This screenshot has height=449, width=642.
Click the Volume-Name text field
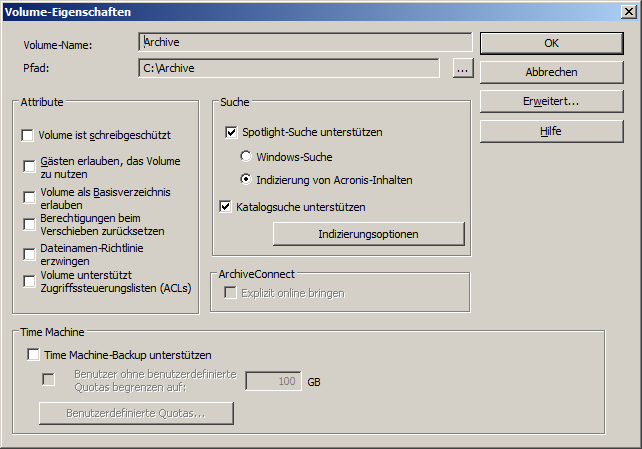click(305, 42)
